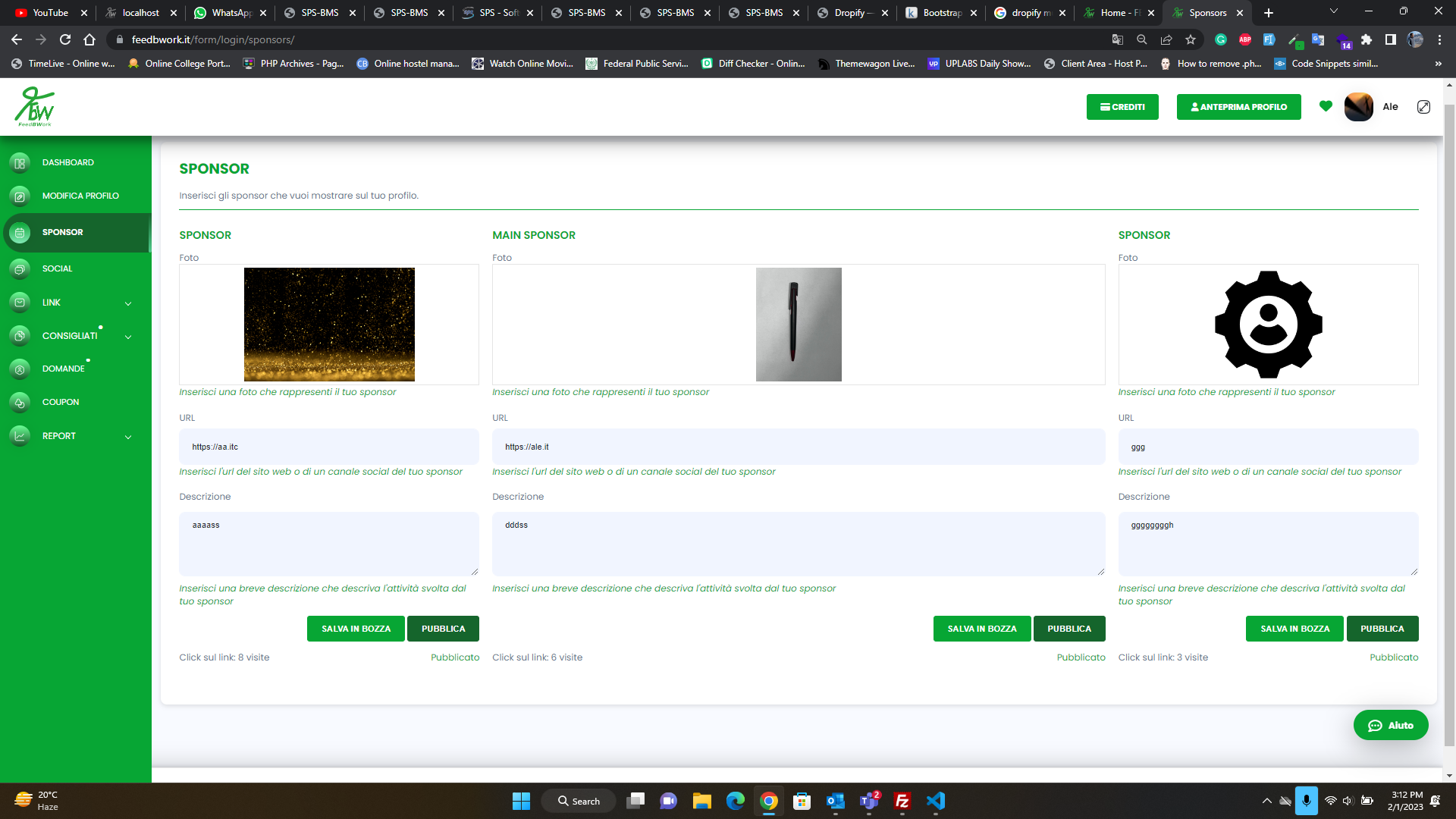
Task: Expand the Link sidebar menu chevron
Action: (128, 303)
